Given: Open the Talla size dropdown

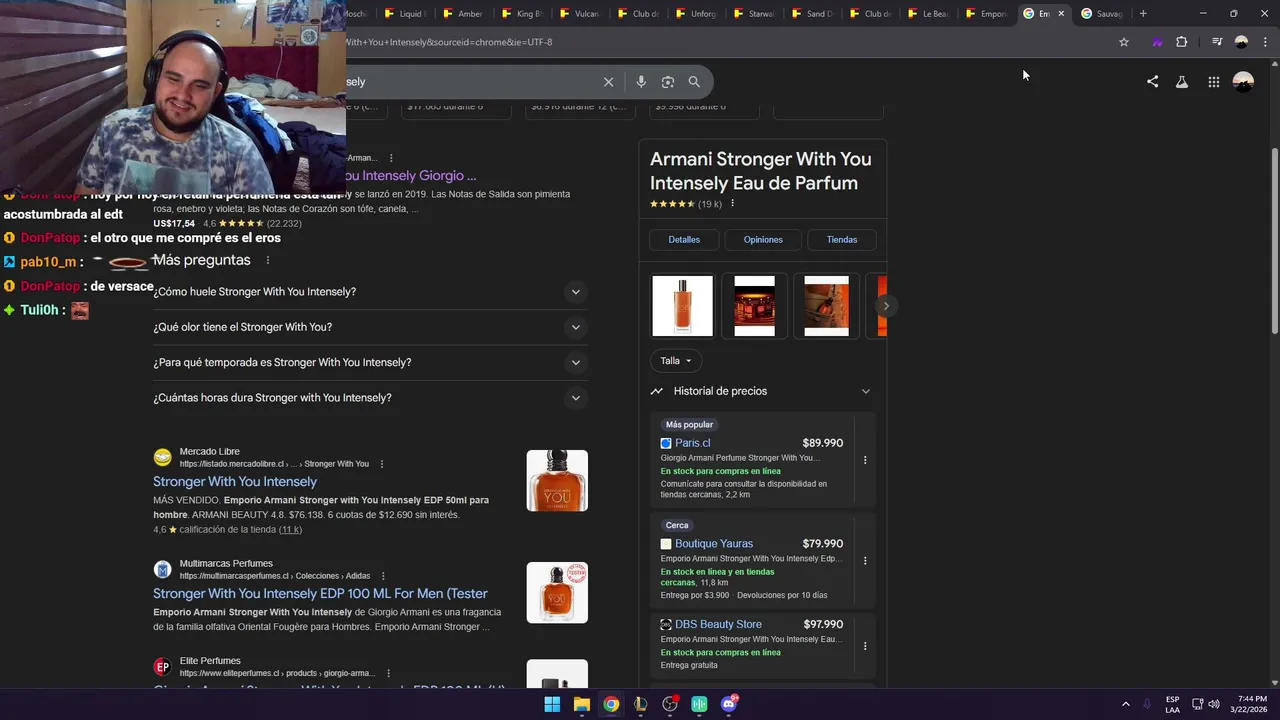Looking at the screenshot, I should pos(676,361).
